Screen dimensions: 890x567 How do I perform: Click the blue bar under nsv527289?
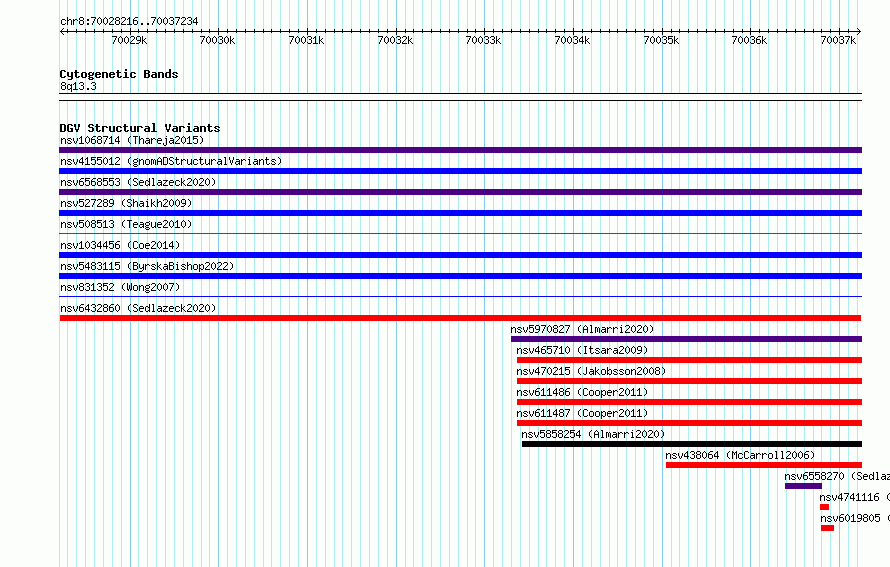click(x=460, y=213)
